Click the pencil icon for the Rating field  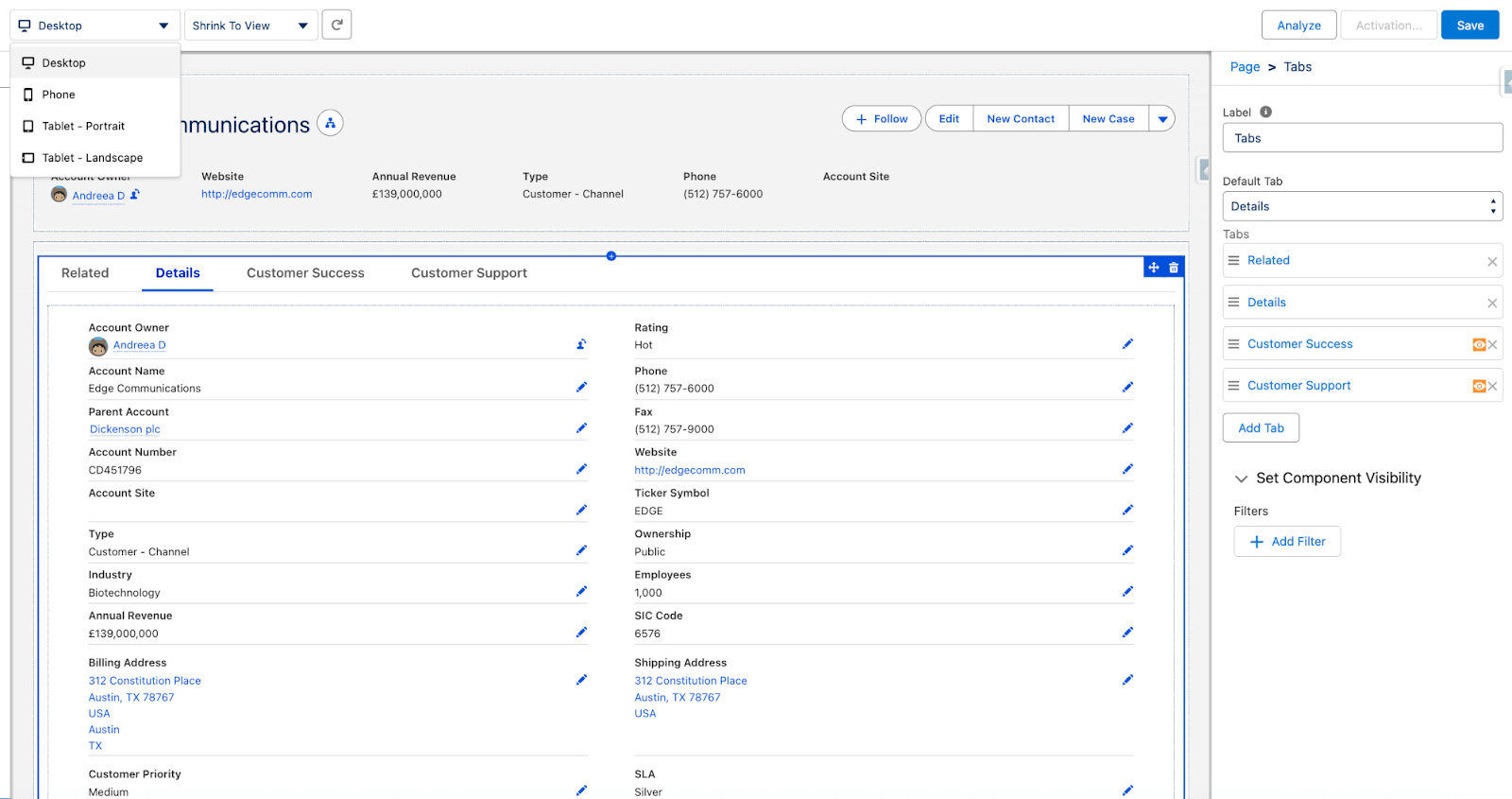(x=1127, y=344)
